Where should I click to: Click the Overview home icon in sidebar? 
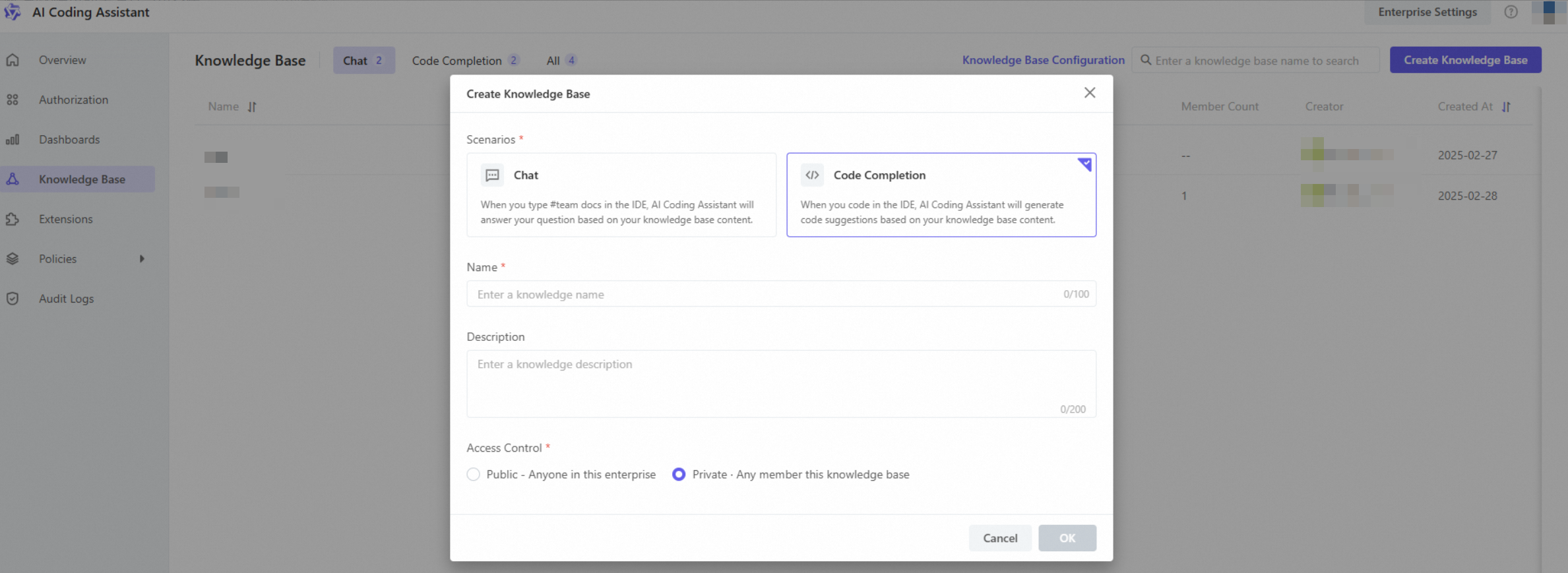[x=13, y=60]
